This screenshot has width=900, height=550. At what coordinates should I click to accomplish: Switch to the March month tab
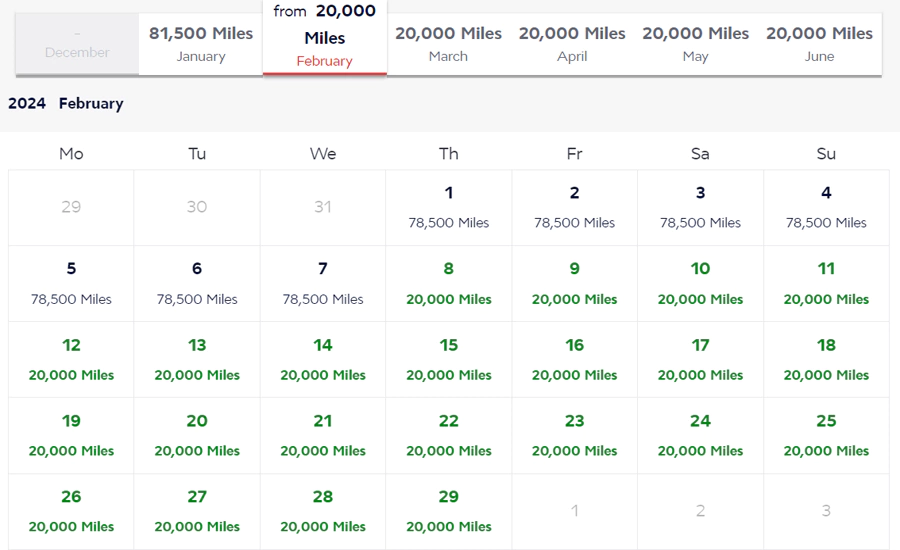[x=448, y=43]
